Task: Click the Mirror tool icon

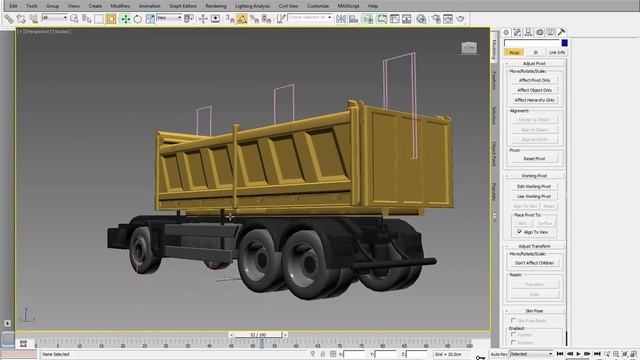Action: coord(341,19)
